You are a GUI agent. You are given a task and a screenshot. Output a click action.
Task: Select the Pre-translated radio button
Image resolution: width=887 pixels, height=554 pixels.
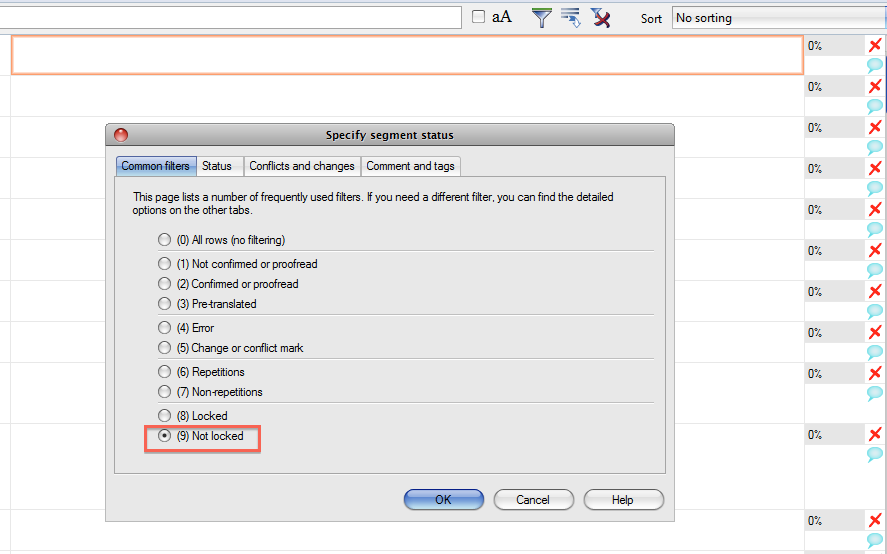click(164, 304)
